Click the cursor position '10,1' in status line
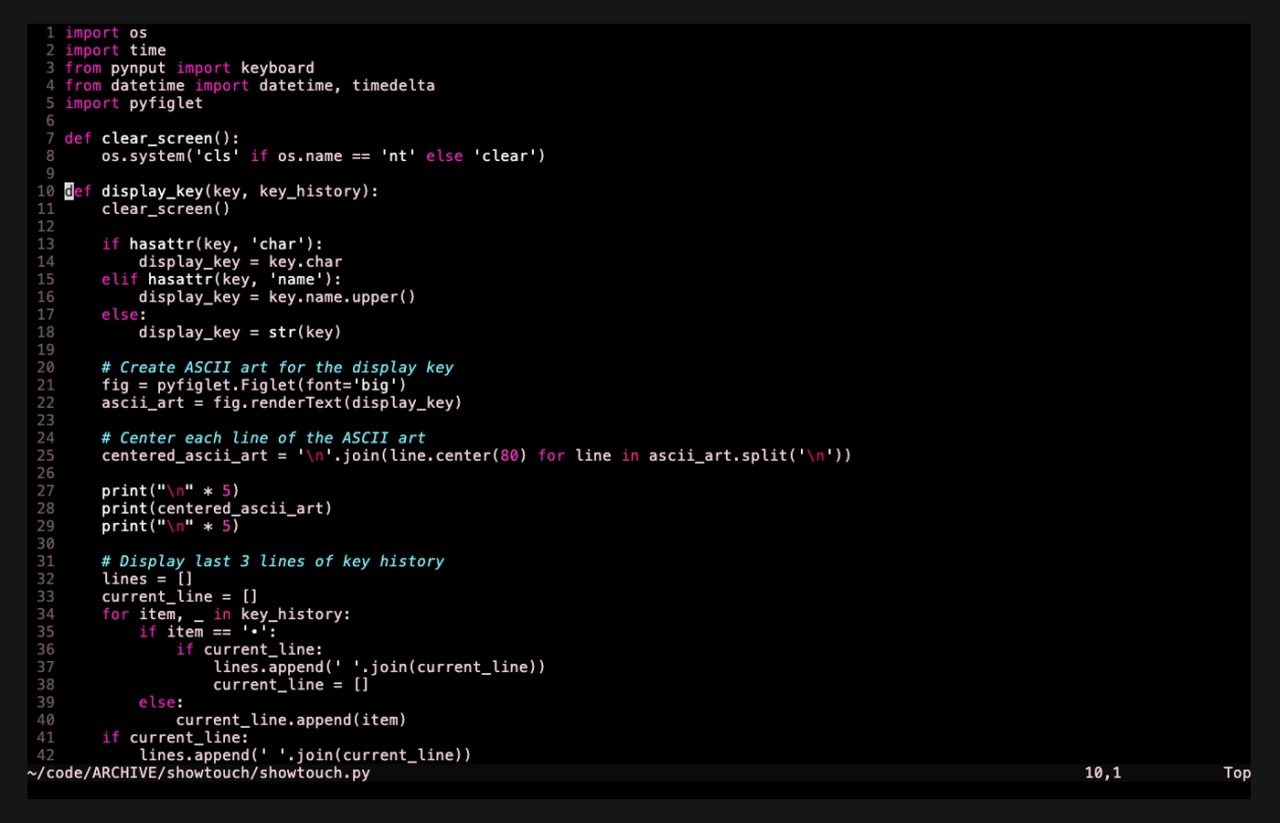This screenshot has width=1280, height=823. click(x=1103, y=773)
